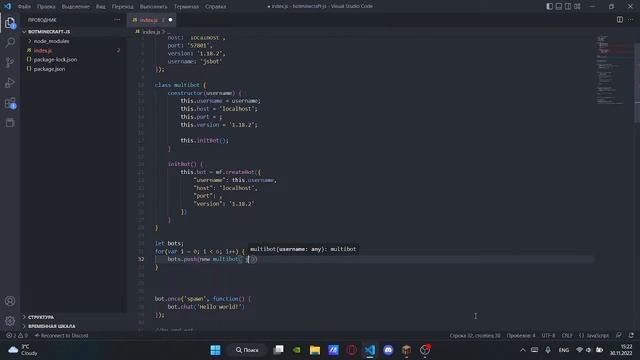Click the line and column indicator

tap(475, 336)
